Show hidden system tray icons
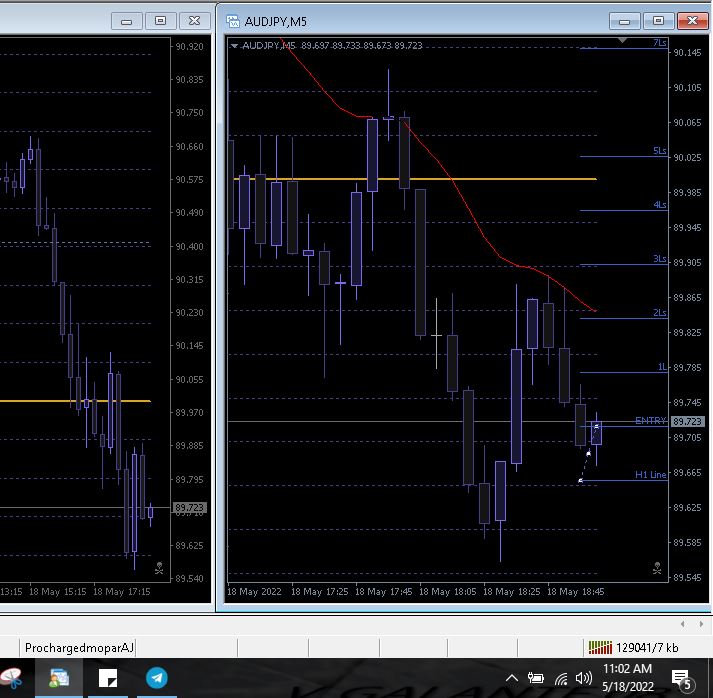713x698 pixels. coord(512,679)
